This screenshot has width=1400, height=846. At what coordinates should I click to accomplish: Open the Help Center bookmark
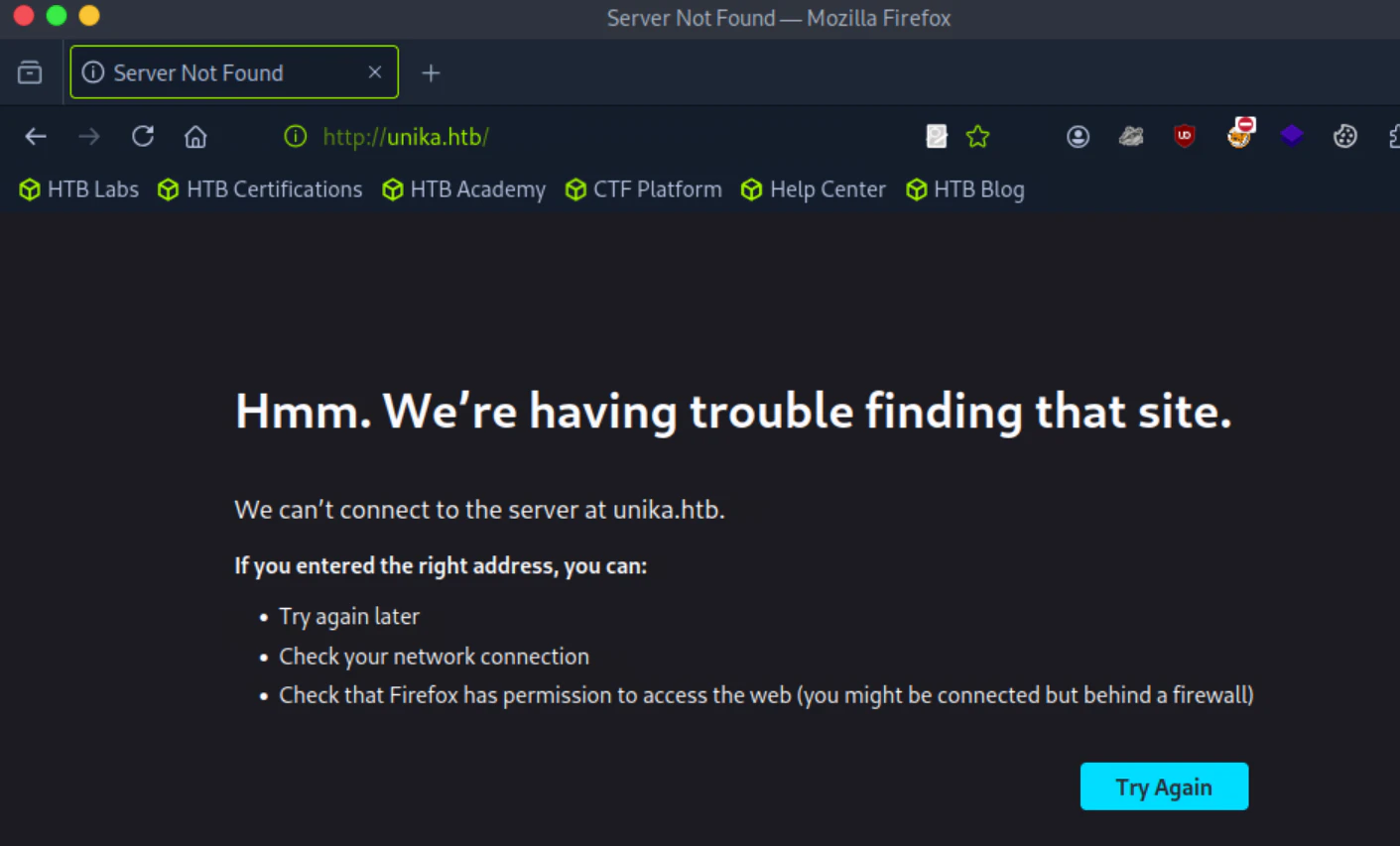814,189
